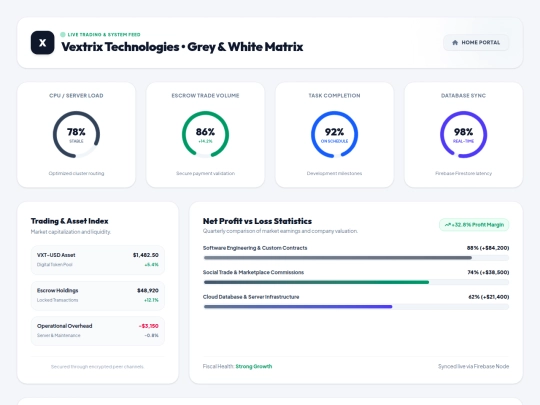
Task: Click the Software Engineering & Custom Contracts progress bar
Action: (x=356, y=258)
